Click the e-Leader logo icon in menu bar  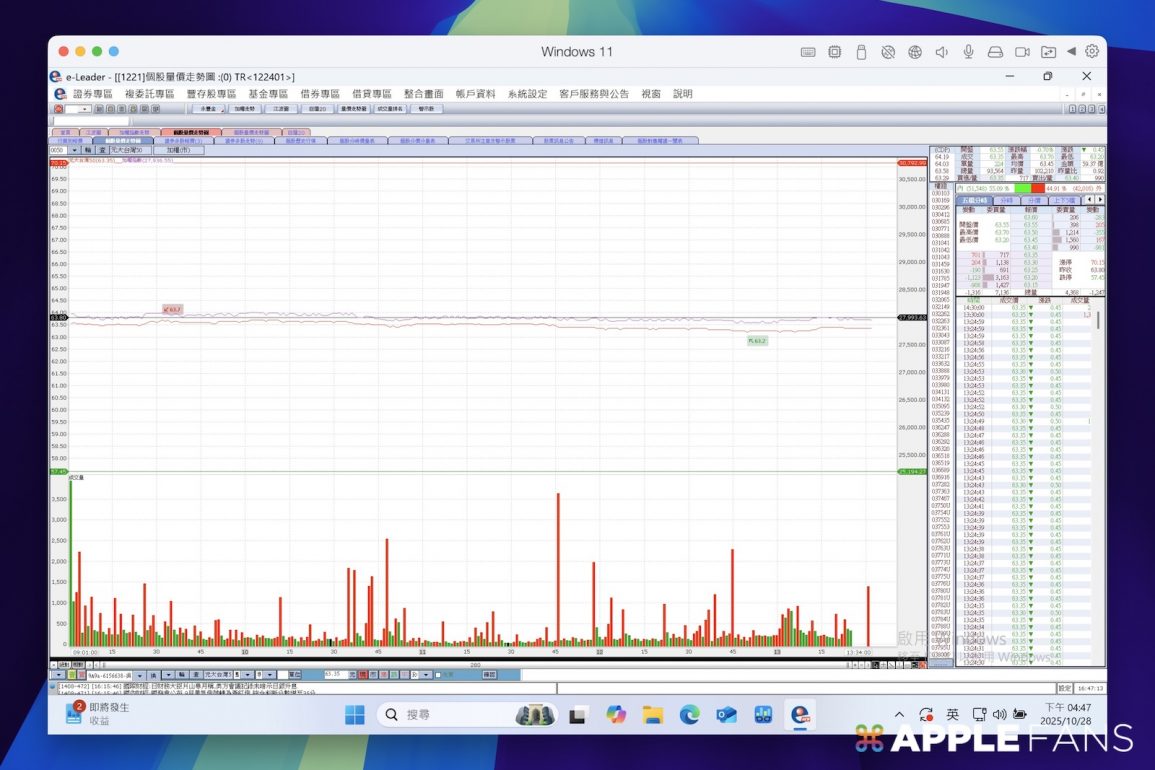click(60, 94)
